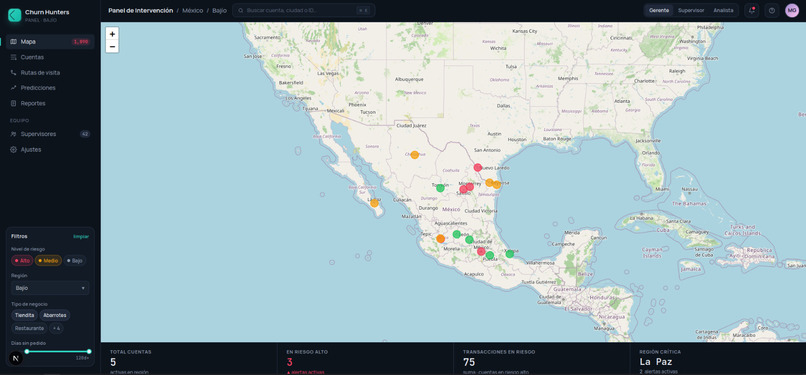Open Rutas de visita in sidebar
Screen dimensions: 806x375
click(50, 72)
